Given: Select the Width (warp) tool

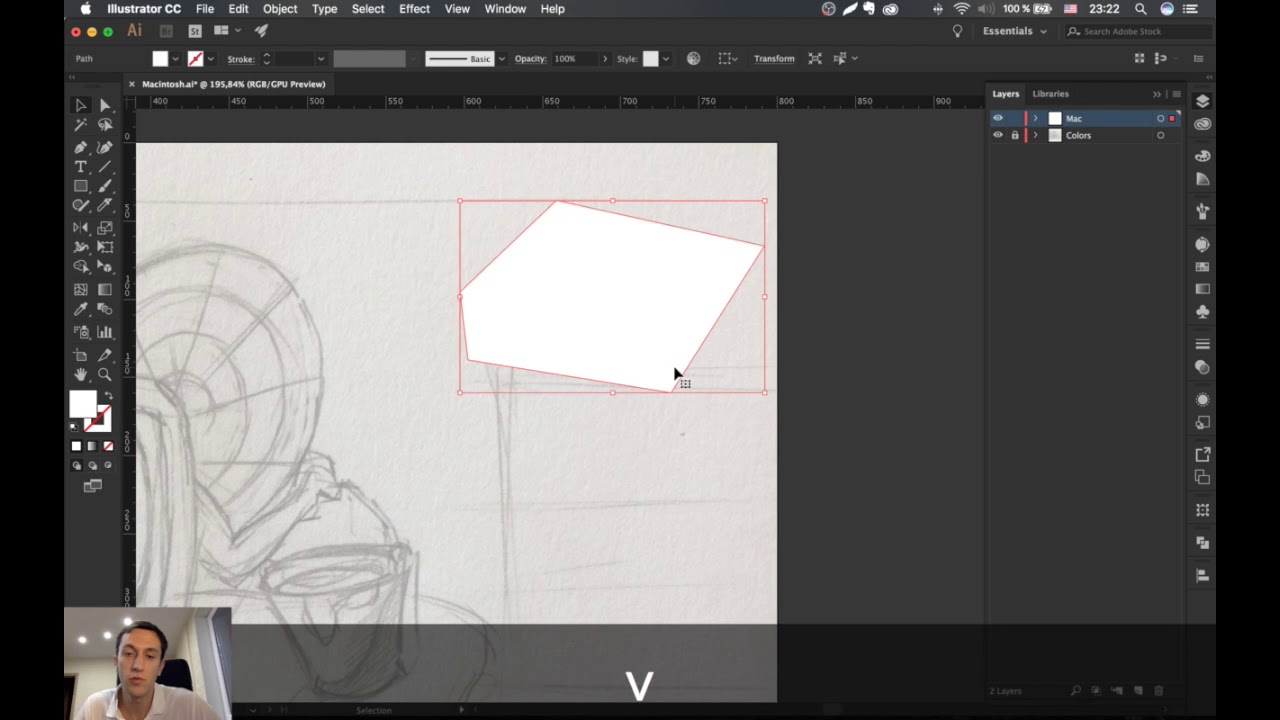Looking at the screenshot, I should click(80, 247).
